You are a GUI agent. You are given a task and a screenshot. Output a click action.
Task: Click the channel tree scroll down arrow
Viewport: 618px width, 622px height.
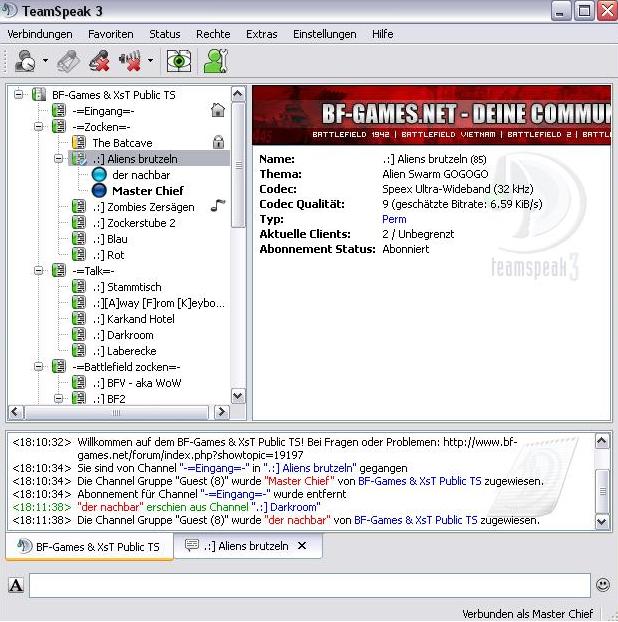238,395
